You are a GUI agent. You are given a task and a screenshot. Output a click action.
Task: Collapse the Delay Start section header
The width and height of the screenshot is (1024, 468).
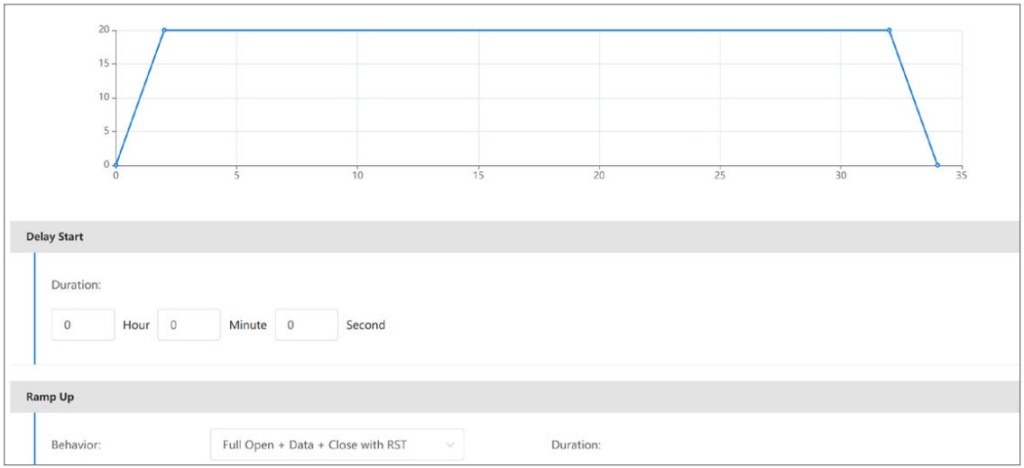(54, 237)
